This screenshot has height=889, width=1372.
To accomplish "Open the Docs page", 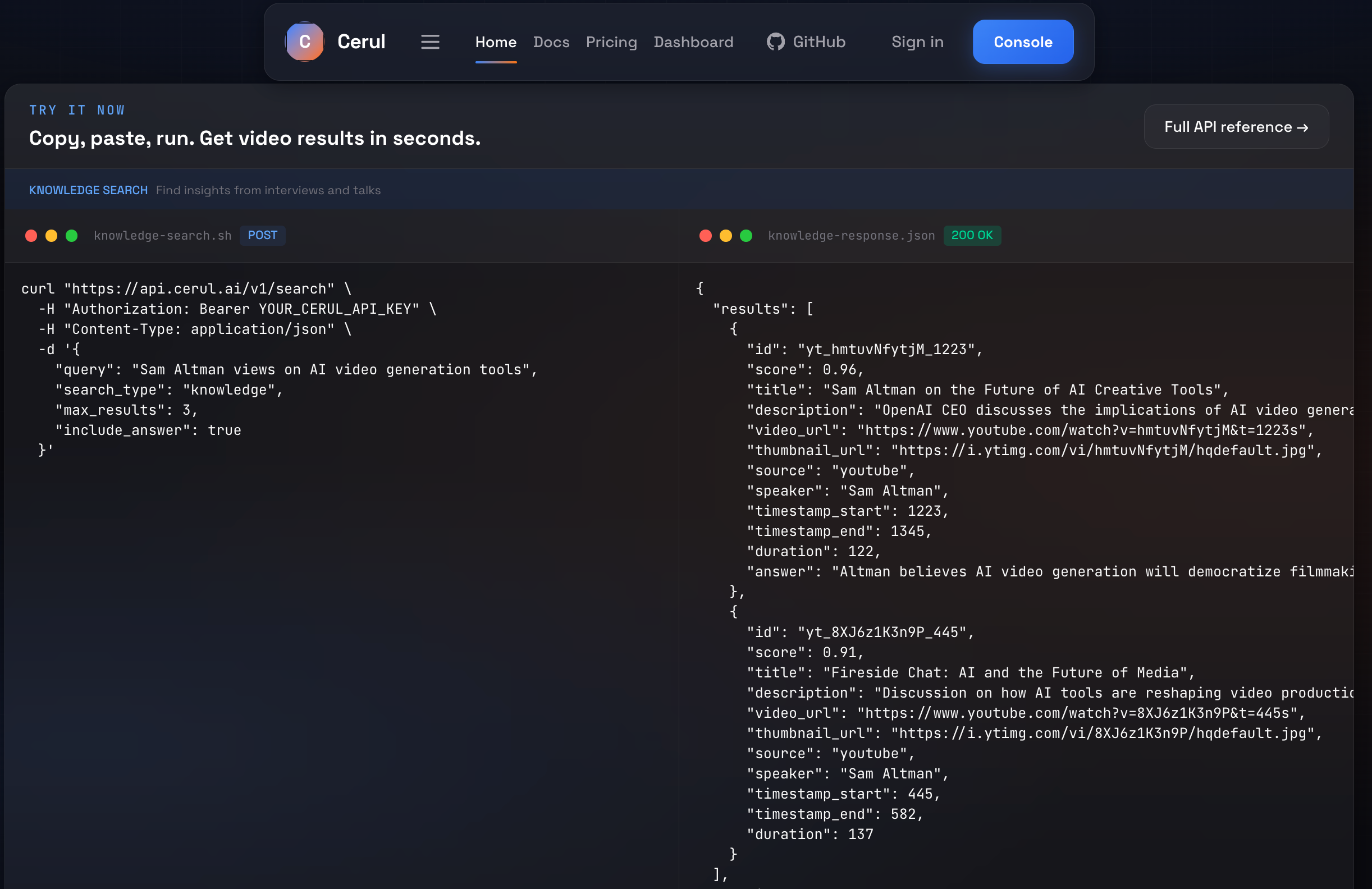I will pos(551,42).
